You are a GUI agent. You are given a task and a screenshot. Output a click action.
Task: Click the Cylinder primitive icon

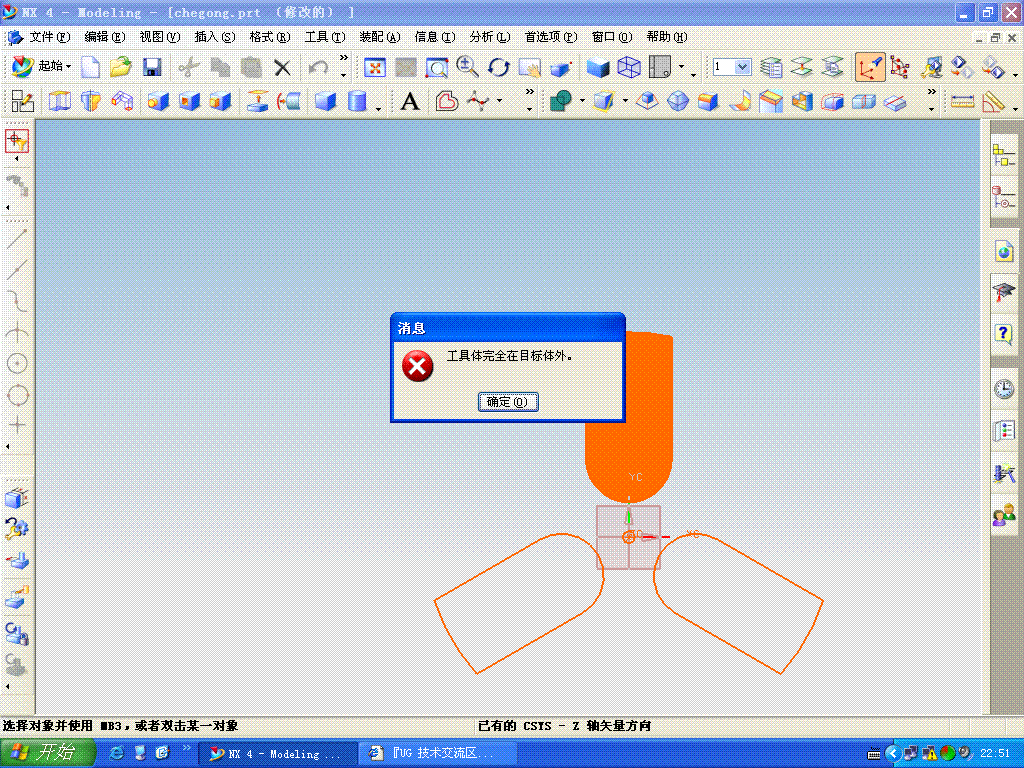tap(357, 101)
